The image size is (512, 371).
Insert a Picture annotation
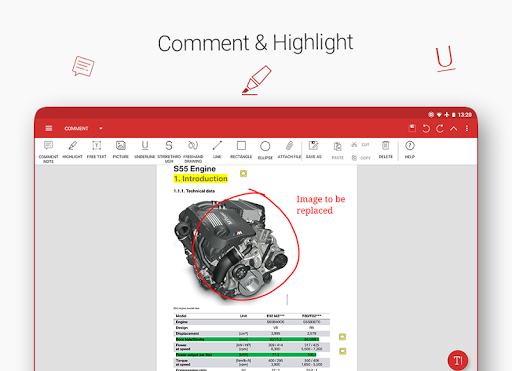pos(121,150)
